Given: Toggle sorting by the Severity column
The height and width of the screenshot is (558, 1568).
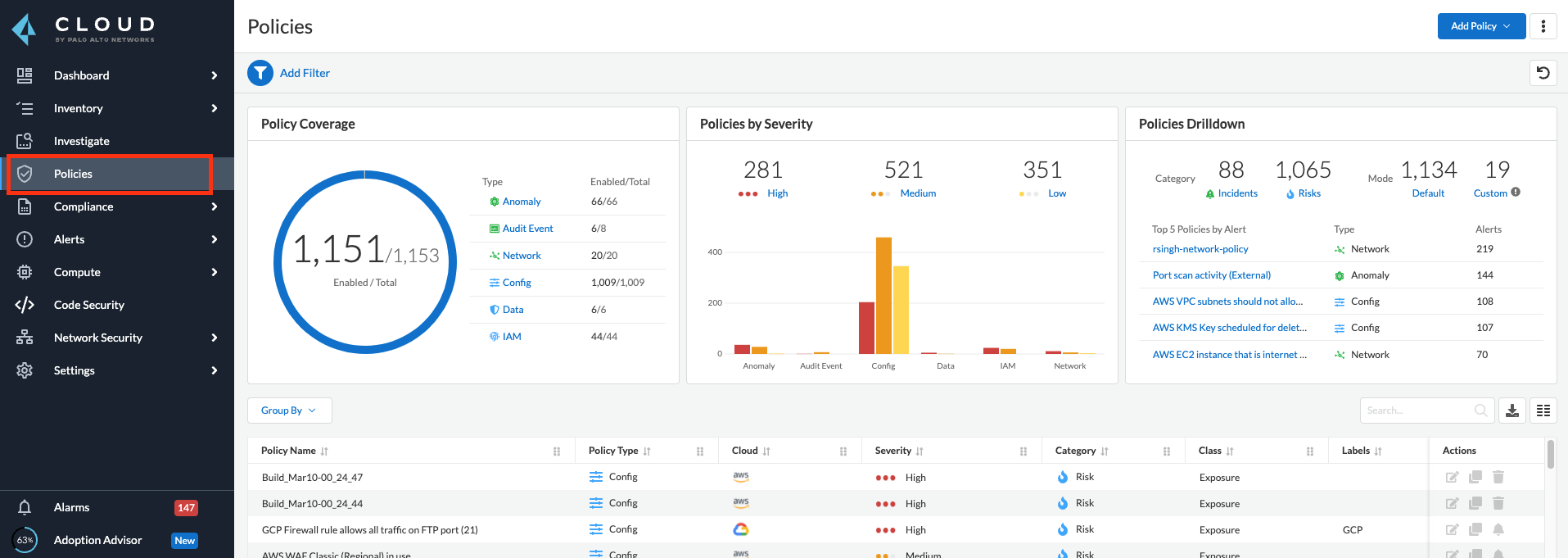Looking at the screenshot, I should click(920, 451).
